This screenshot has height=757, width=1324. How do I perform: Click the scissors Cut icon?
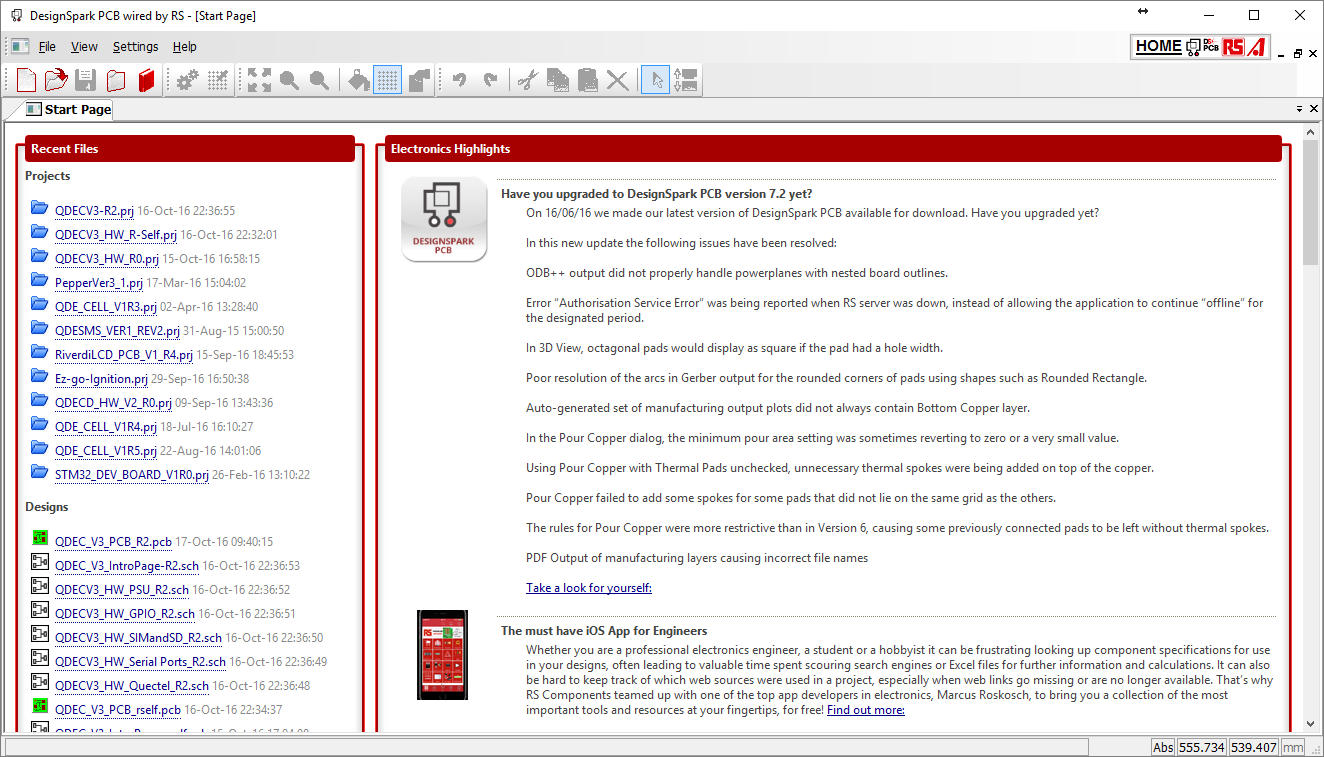(528, 81)
